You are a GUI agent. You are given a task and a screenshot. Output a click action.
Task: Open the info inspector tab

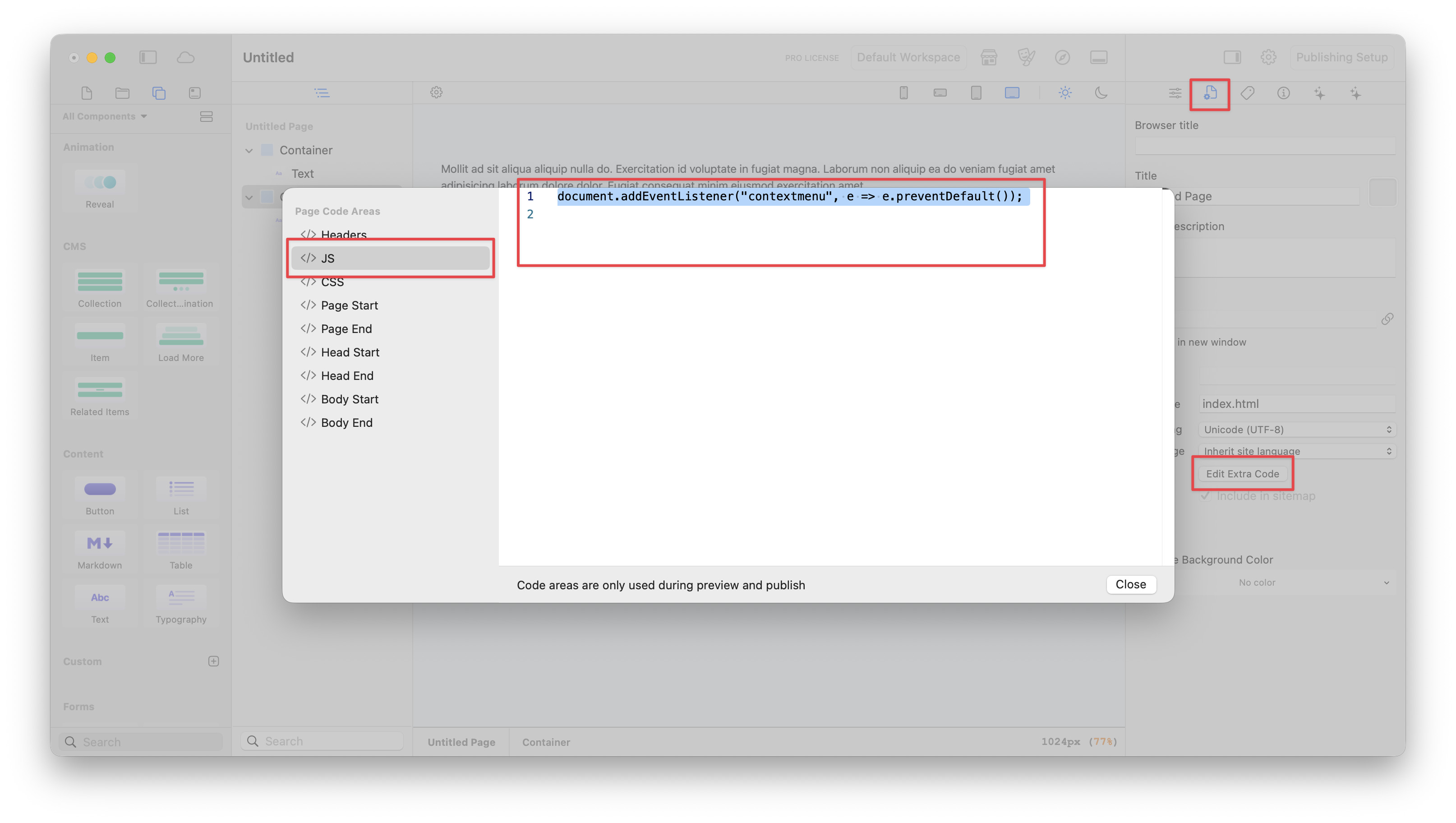tap(1284, 93)
